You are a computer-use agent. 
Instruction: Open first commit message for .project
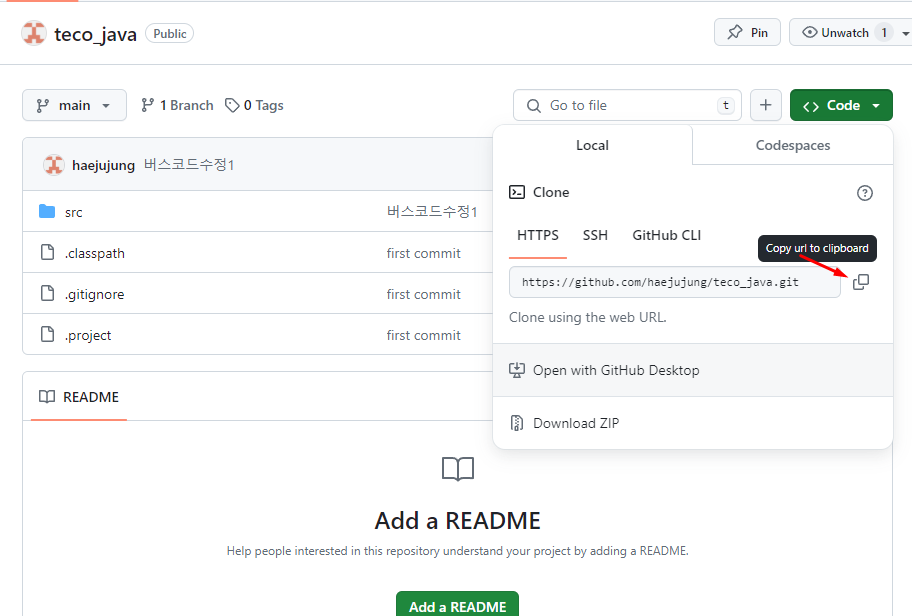click(423, 335)
